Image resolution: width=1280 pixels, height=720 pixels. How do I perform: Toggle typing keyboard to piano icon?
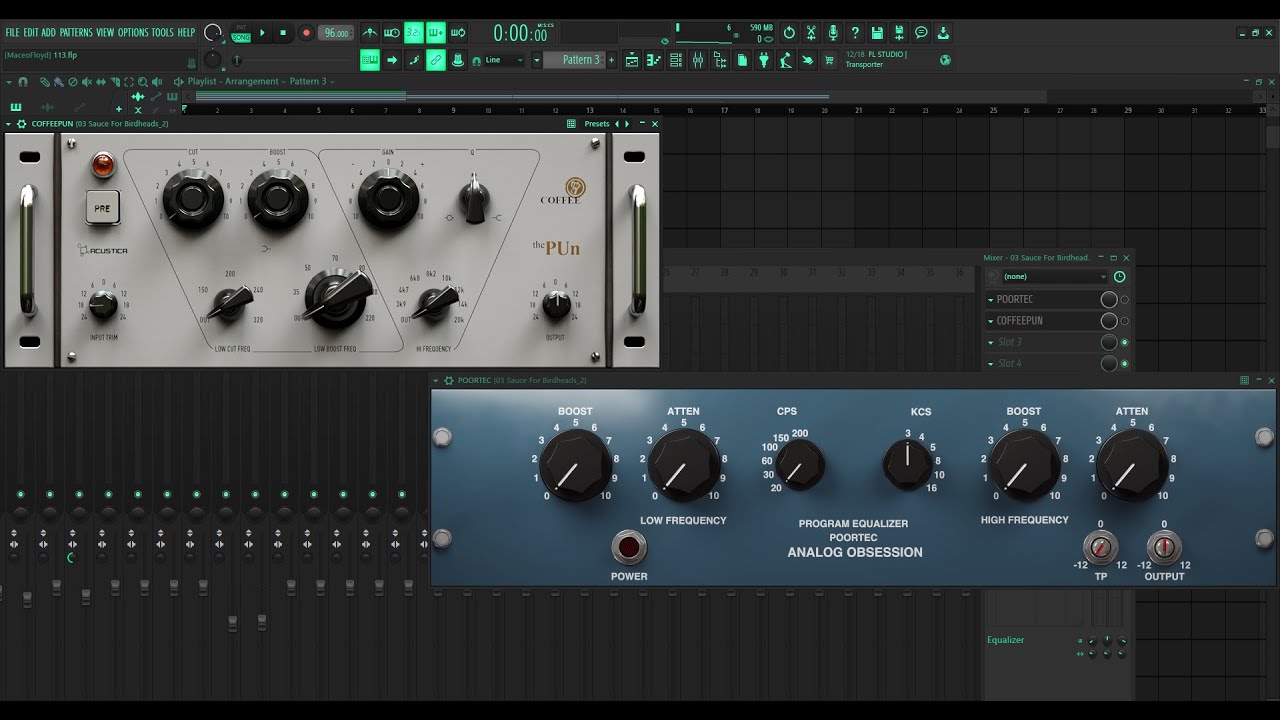point(370,60)
